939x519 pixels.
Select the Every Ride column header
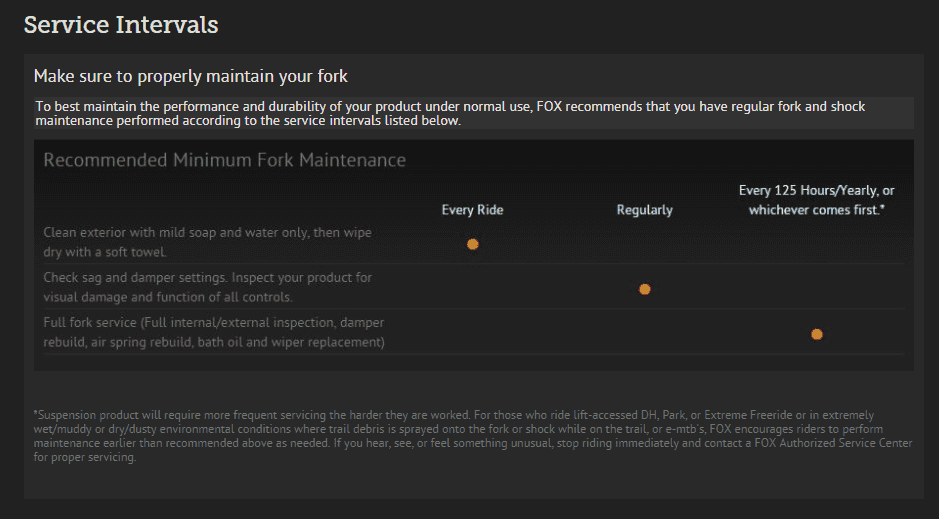[472, 210]
